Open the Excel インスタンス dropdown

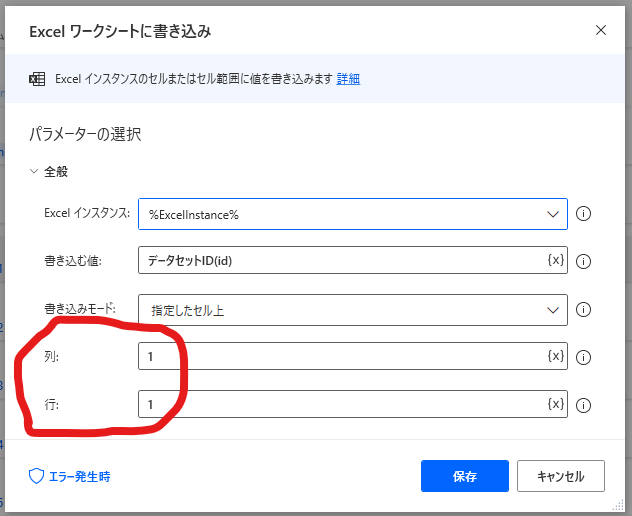coord(353,214)
